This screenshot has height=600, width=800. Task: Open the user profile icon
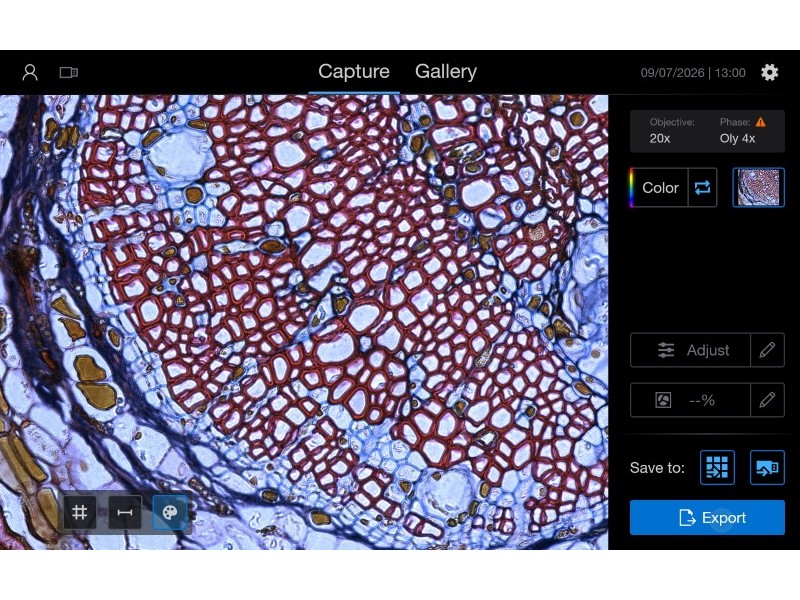[x=30, y=72]
